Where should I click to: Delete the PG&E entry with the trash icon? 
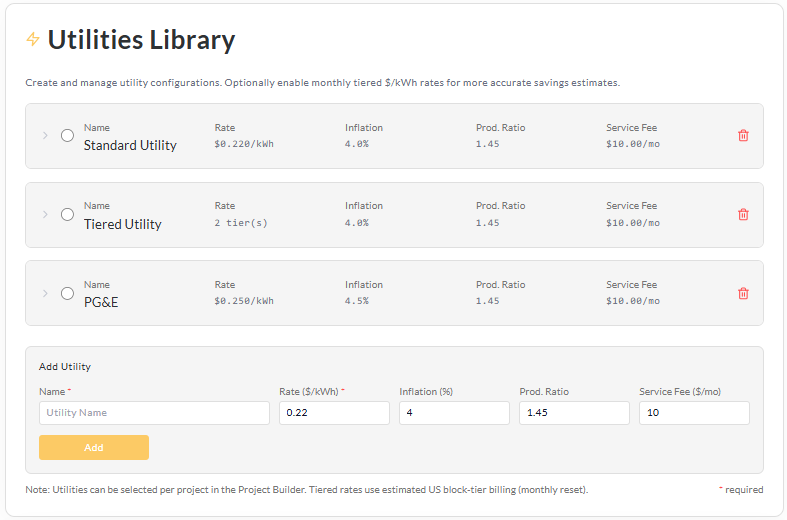(743, 293)
